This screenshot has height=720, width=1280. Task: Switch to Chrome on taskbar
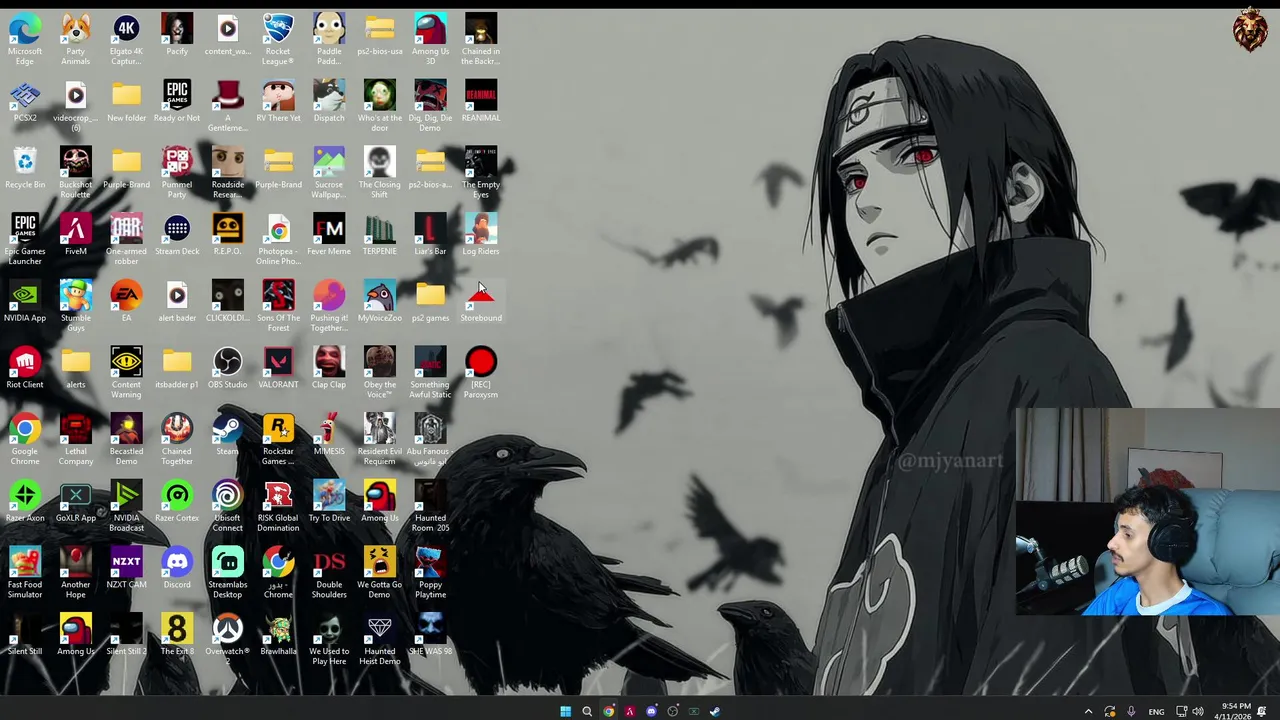click(608, 711)
